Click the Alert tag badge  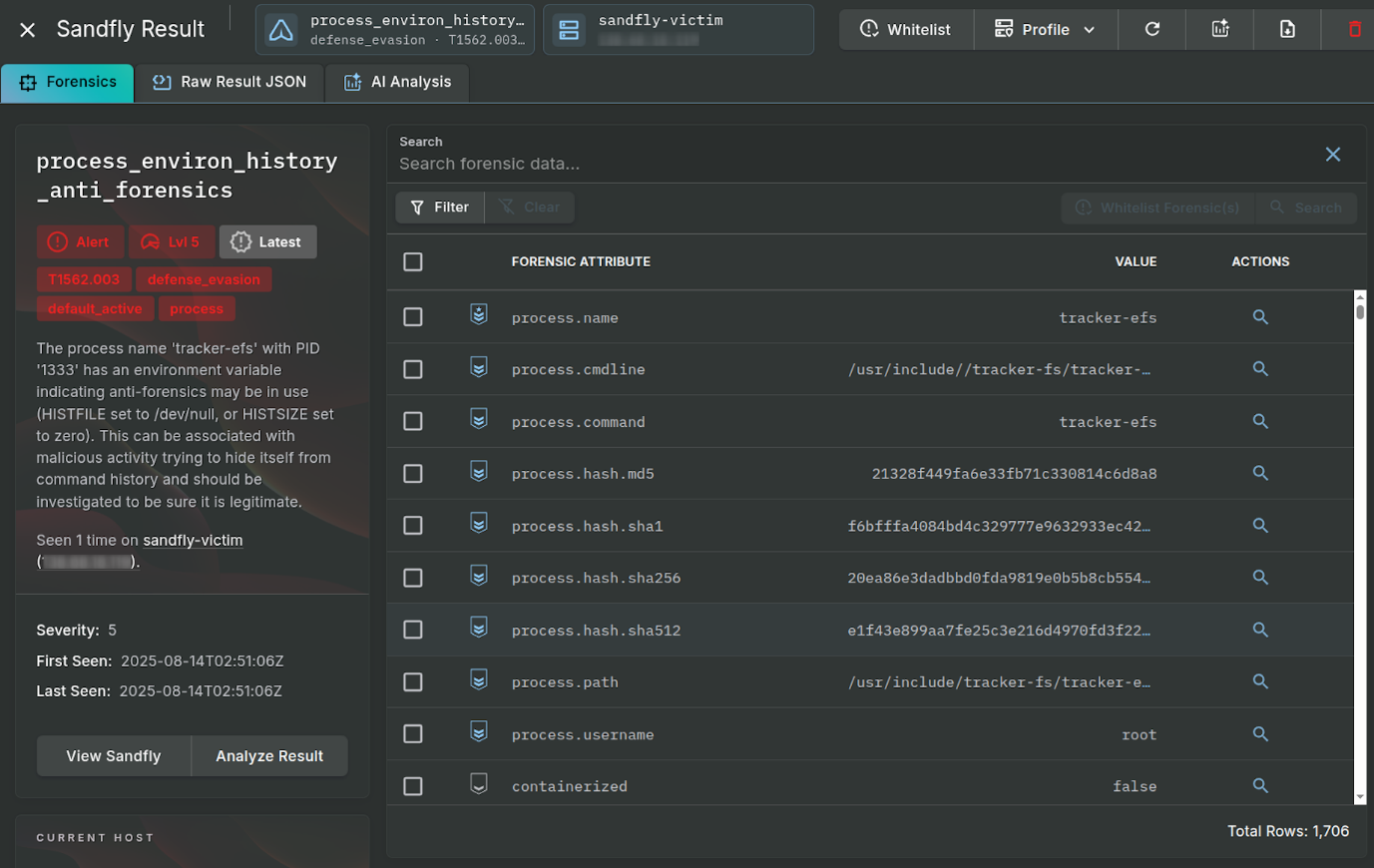click(80, 241)
